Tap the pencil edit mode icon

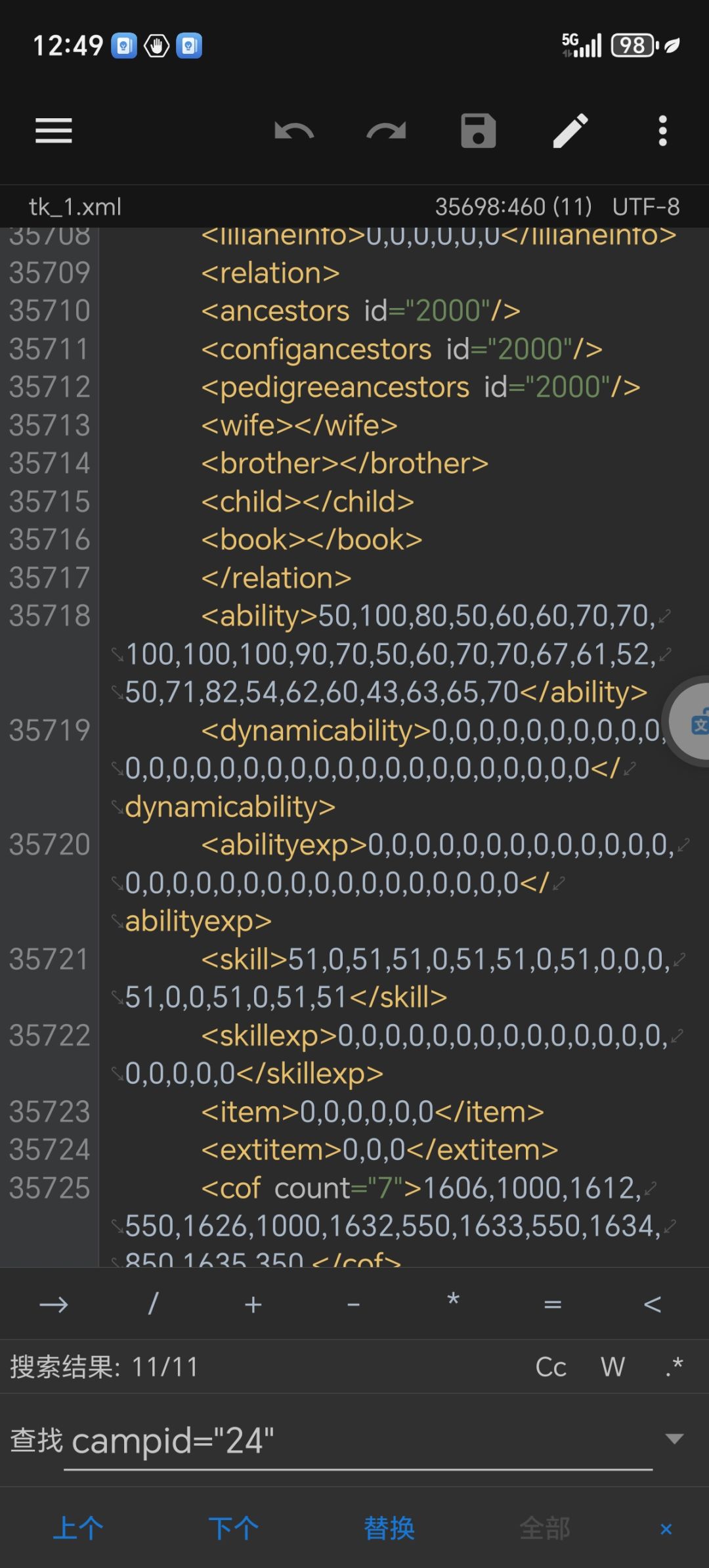570,131
